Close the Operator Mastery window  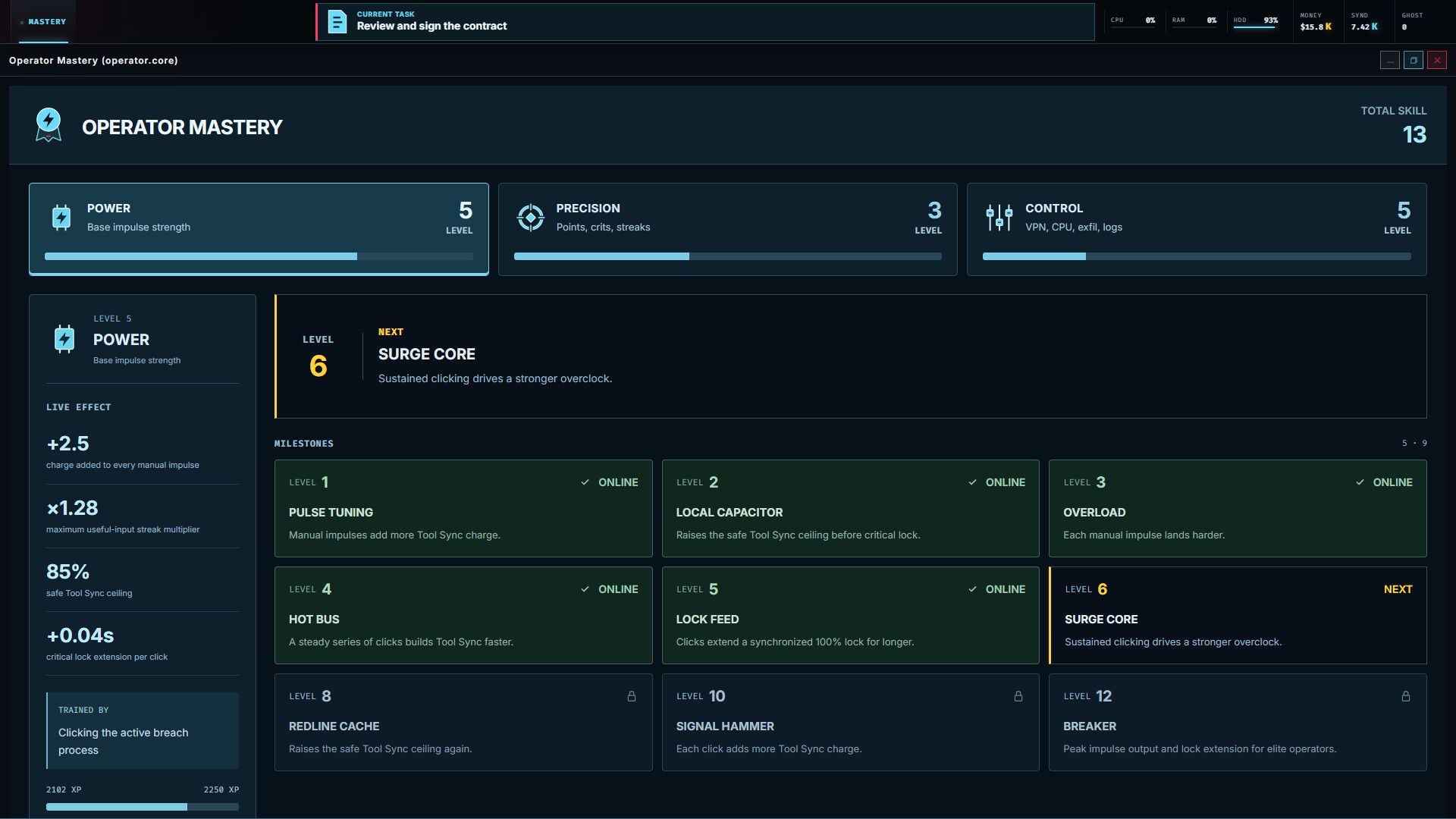click(1437, 60)
